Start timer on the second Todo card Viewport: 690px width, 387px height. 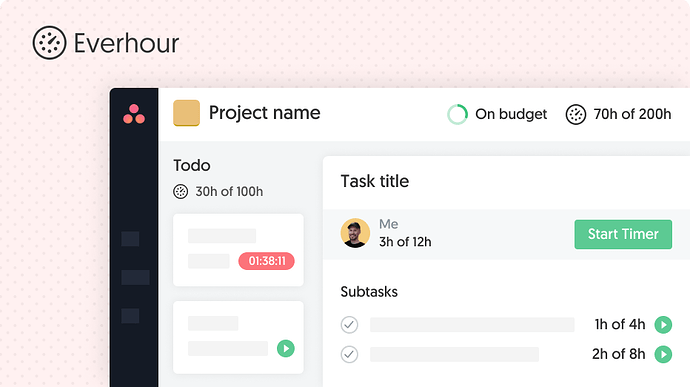click(286, 349)
